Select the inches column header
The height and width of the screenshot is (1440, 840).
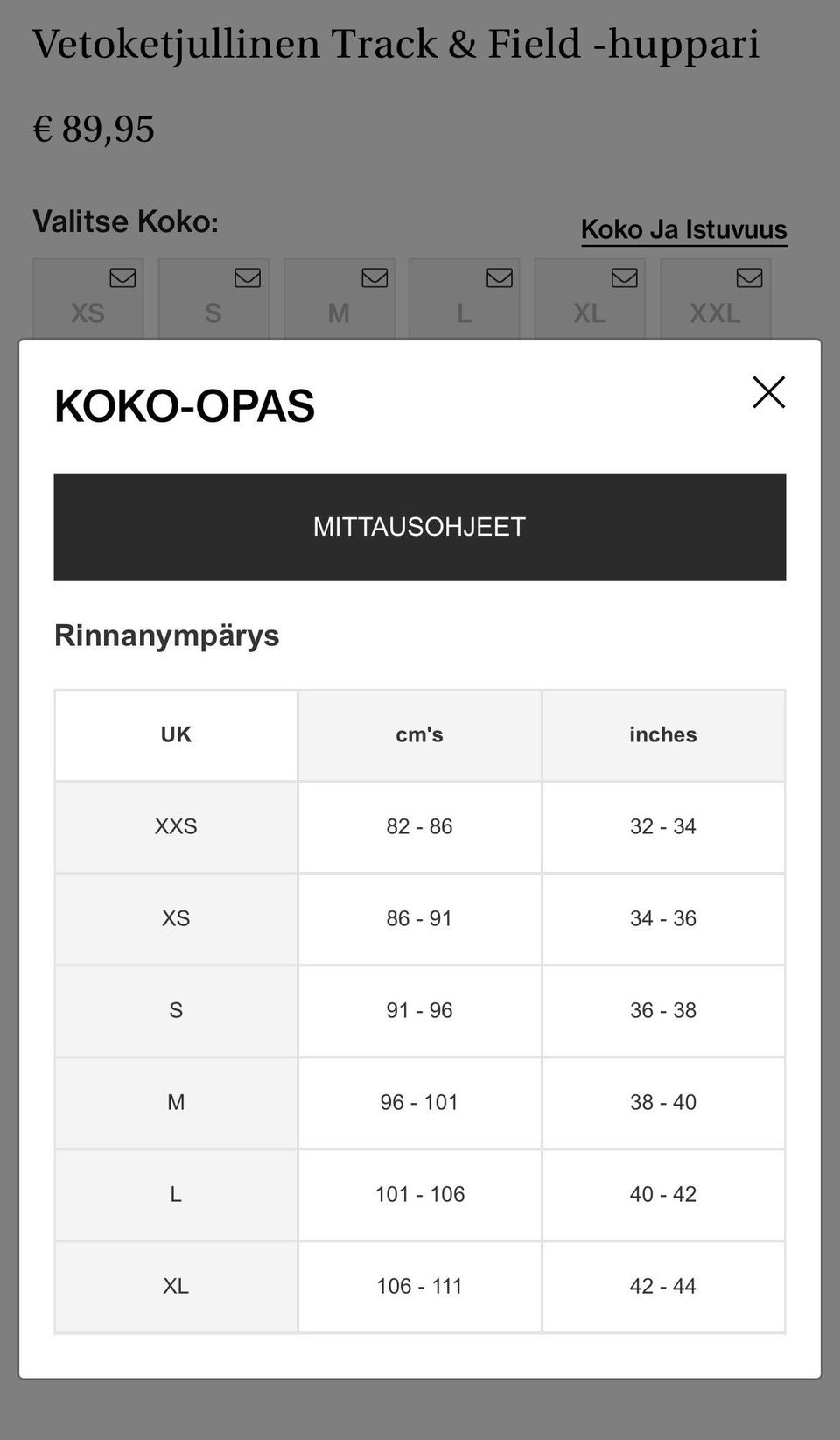point(663,735)
